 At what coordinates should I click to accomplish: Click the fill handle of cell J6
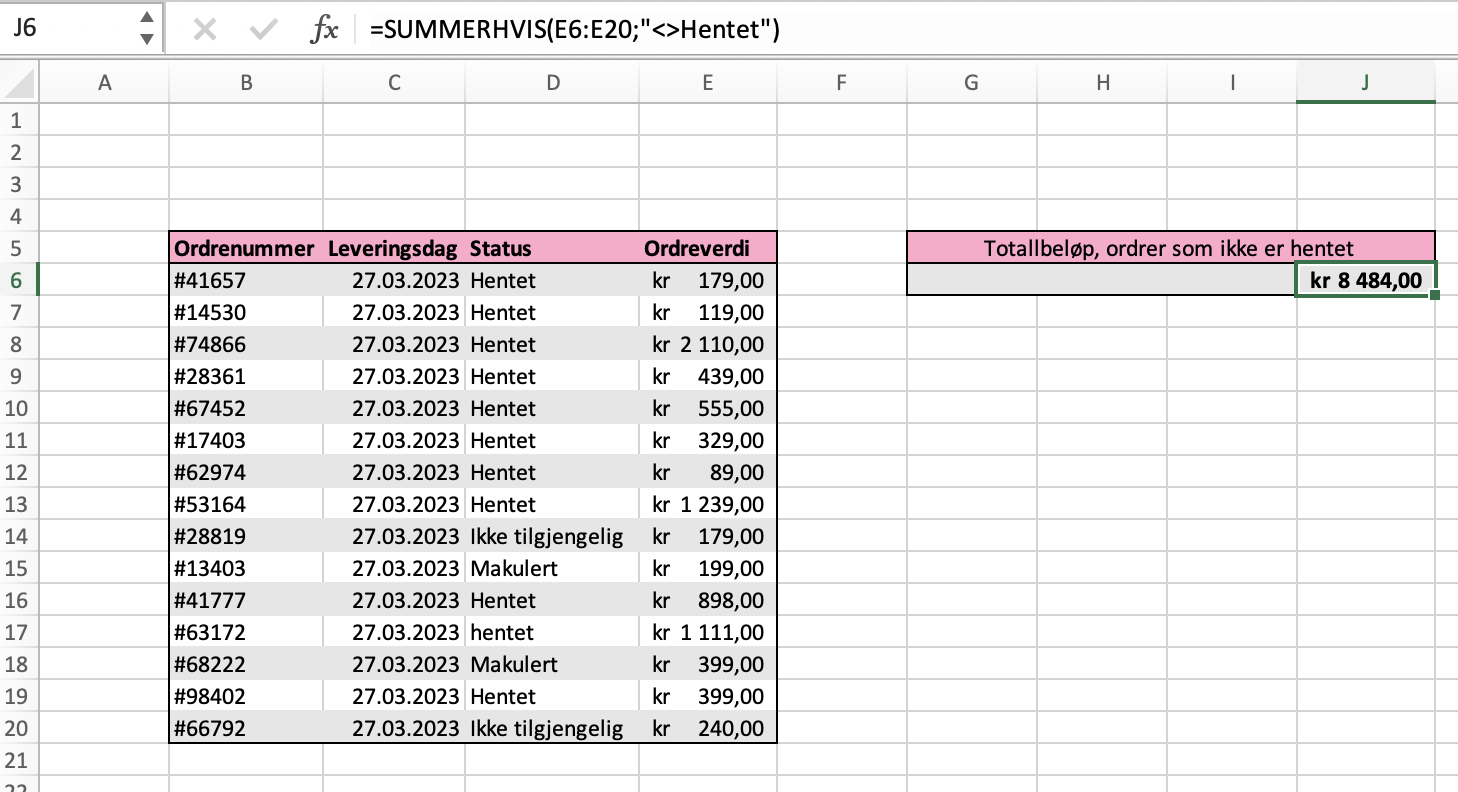pyautogui.click(x=1435, y=295)
